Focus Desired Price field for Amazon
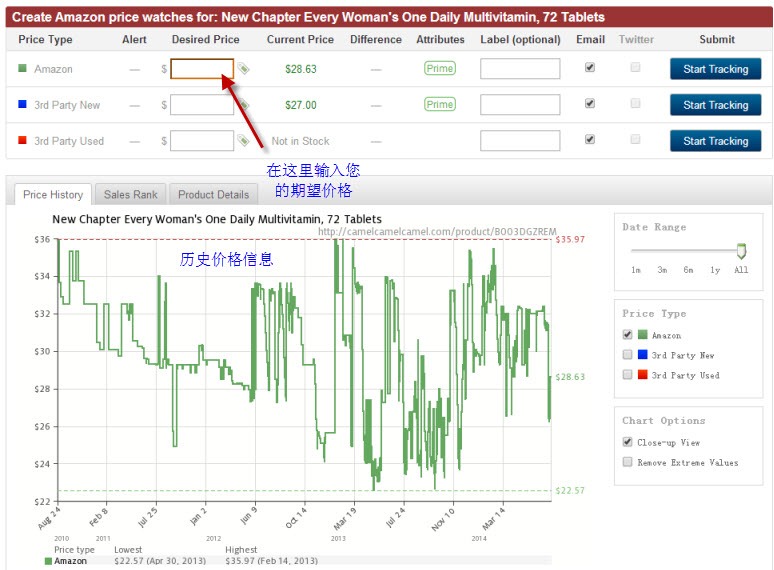 [x=202, y=69]
